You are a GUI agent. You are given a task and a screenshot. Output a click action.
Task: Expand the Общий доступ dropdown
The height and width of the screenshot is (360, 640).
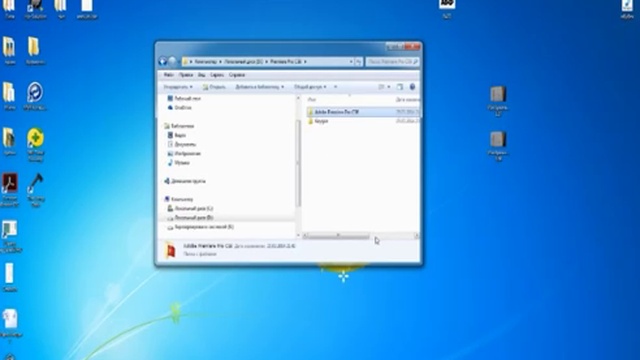pyautogui.click(x=310, y=87)
